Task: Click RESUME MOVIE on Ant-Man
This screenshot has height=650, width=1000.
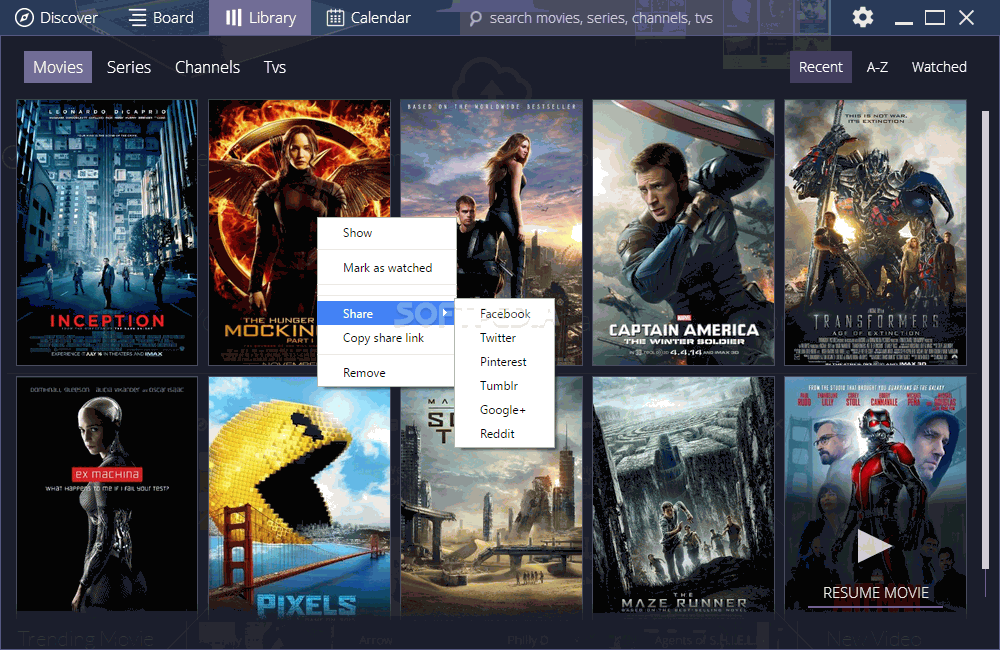Action: click(x=876, y=593)
